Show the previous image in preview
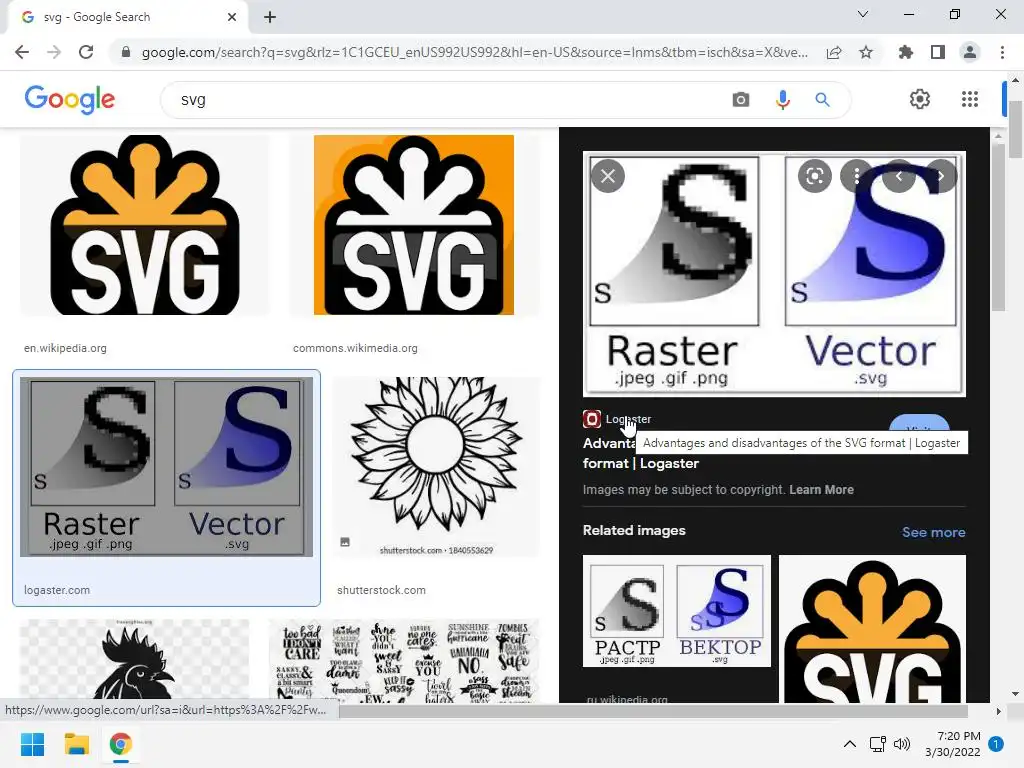Viewport: 1024px width, 768px height. tap(899, 176)
